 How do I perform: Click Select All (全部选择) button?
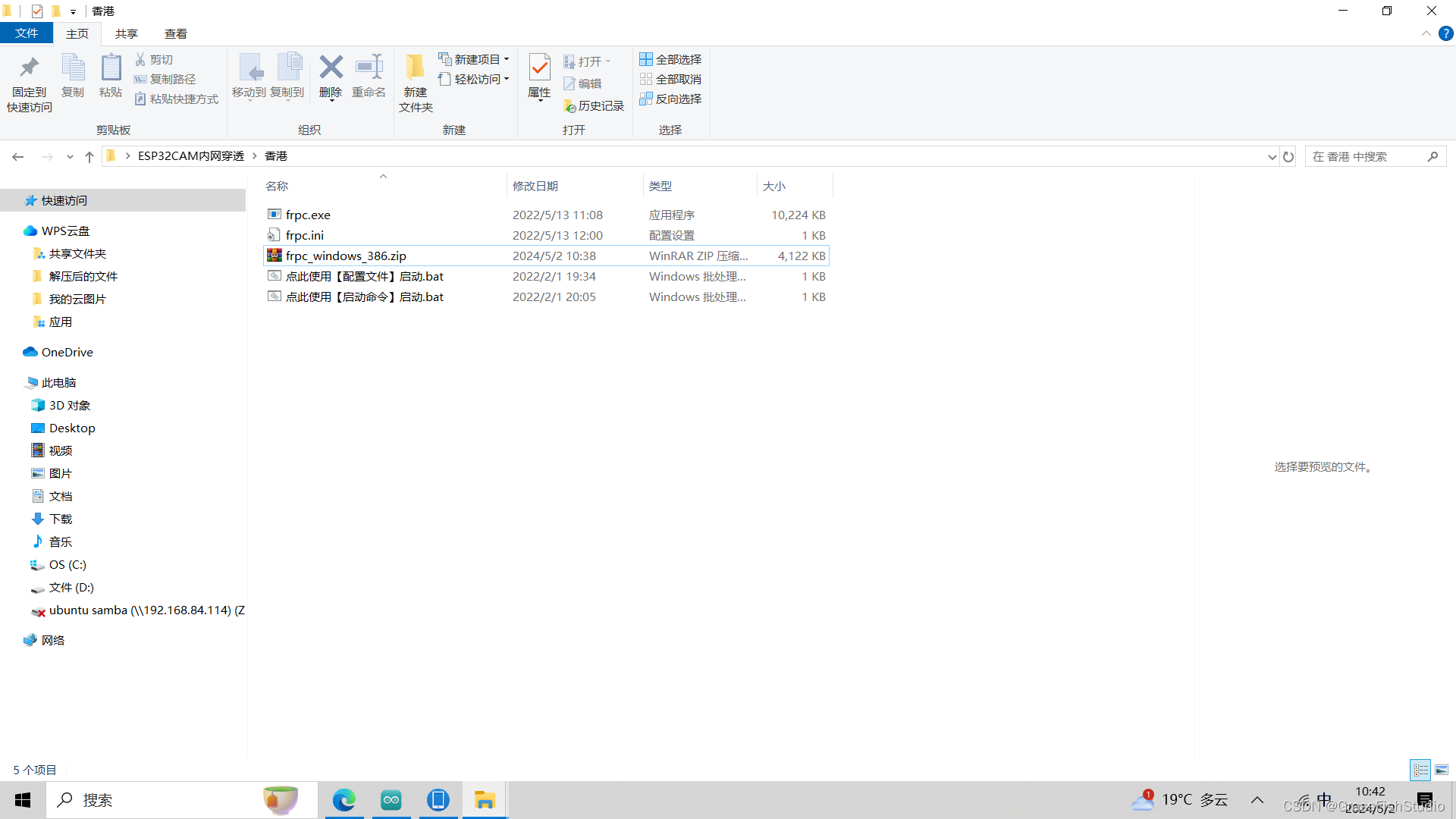[x=670, y=59]
